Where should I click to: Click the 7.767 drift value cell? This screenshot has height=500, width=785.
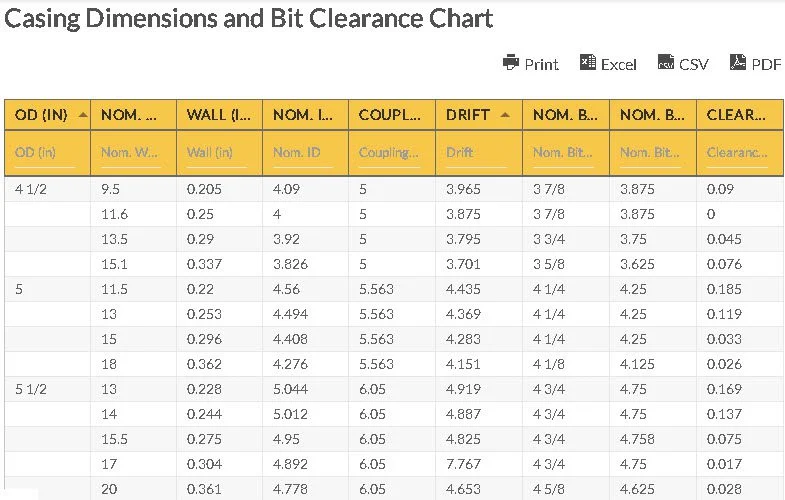(463, 463)
